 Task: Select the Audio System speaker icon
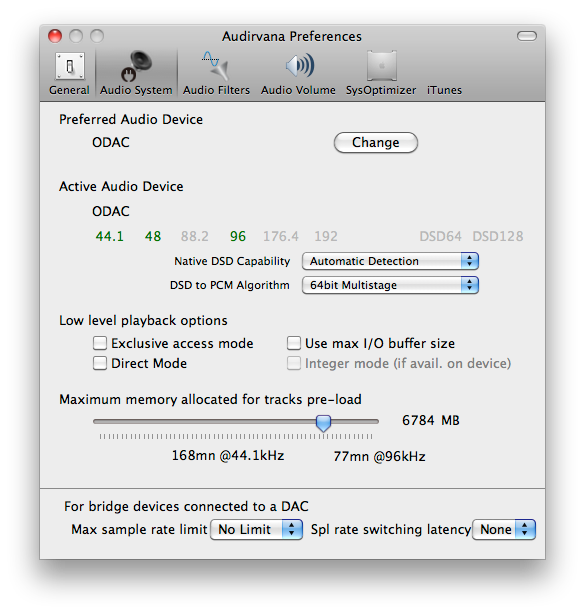[x=136, y=67]
